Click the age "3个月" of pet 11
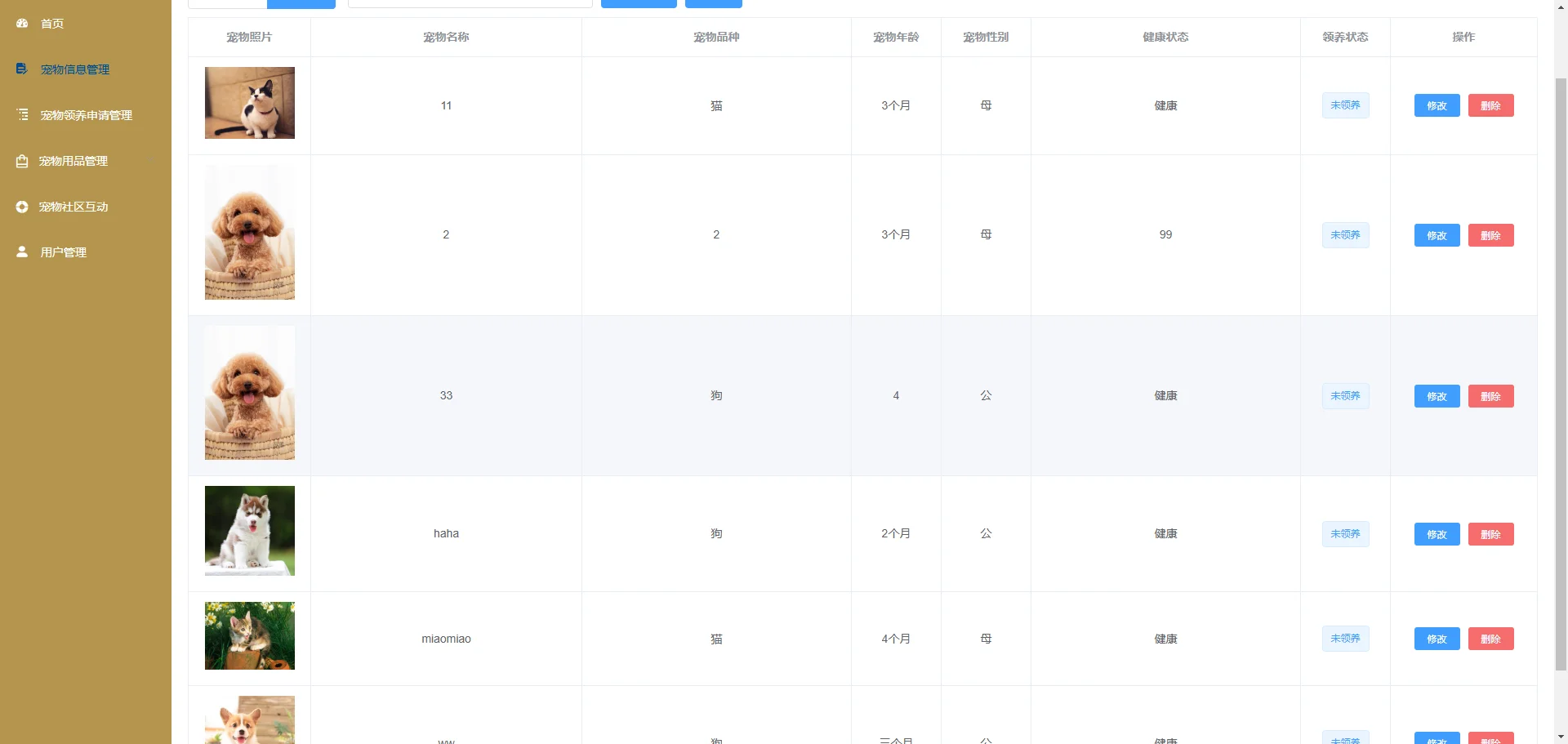This screenshot has width=1568, height=744. (x=896, y=105)
